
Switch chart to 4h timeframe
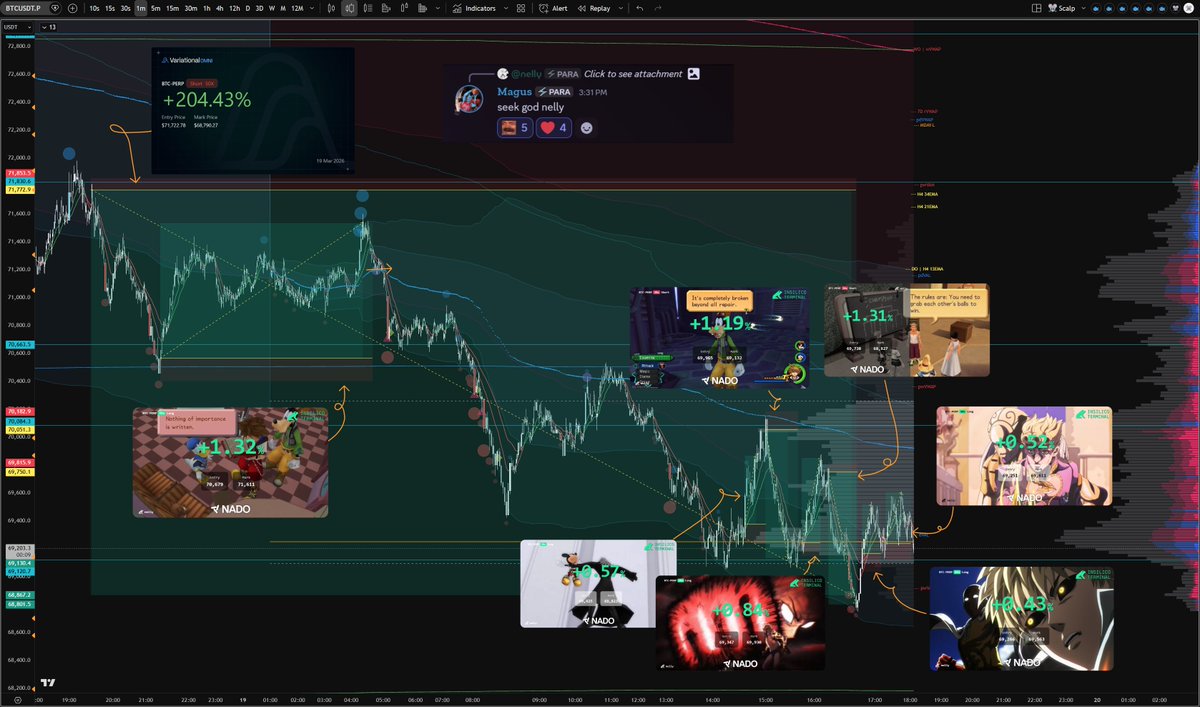(x=220, y=8)
